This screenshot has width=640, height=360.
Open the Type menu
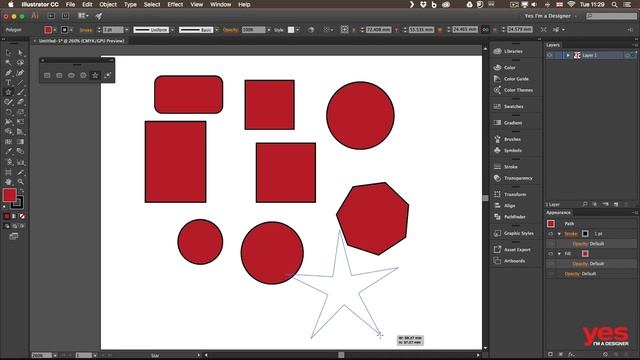[130, 4]
